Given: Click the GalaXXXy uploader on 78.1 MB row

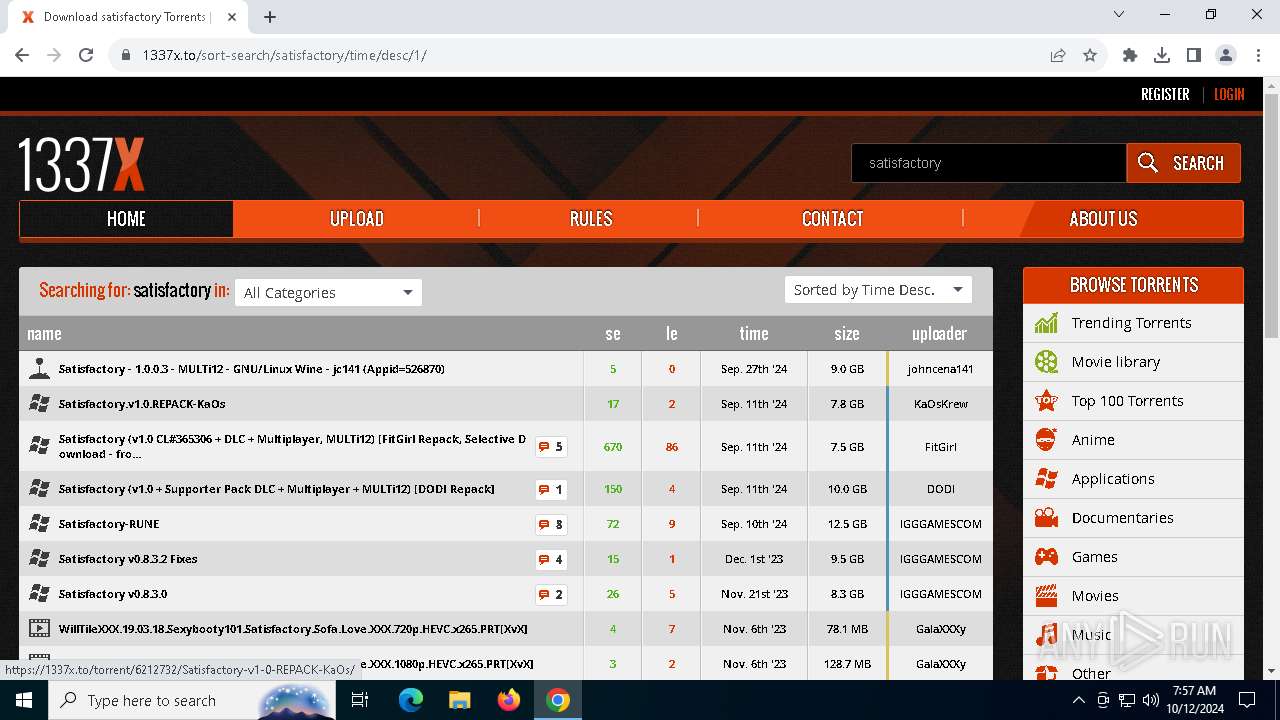Looking at the screenshot, I should (940, 629).
